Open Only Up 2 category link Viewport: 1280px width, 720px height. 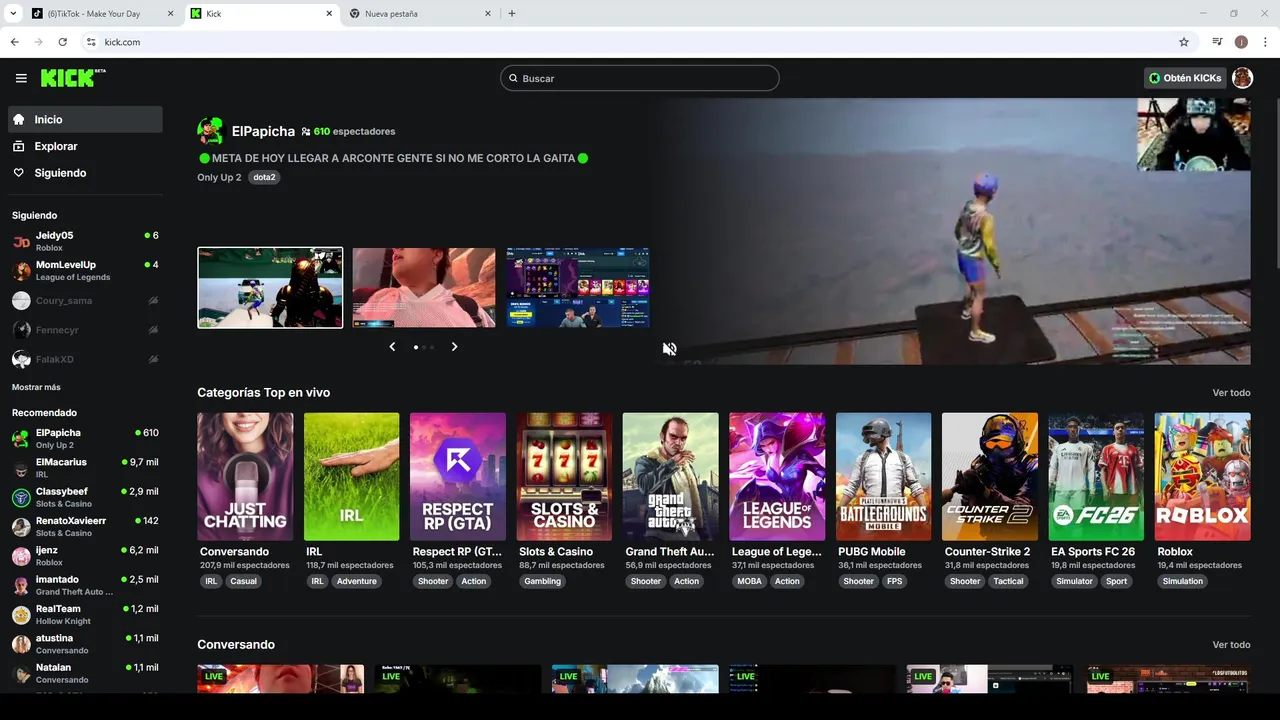219,177
